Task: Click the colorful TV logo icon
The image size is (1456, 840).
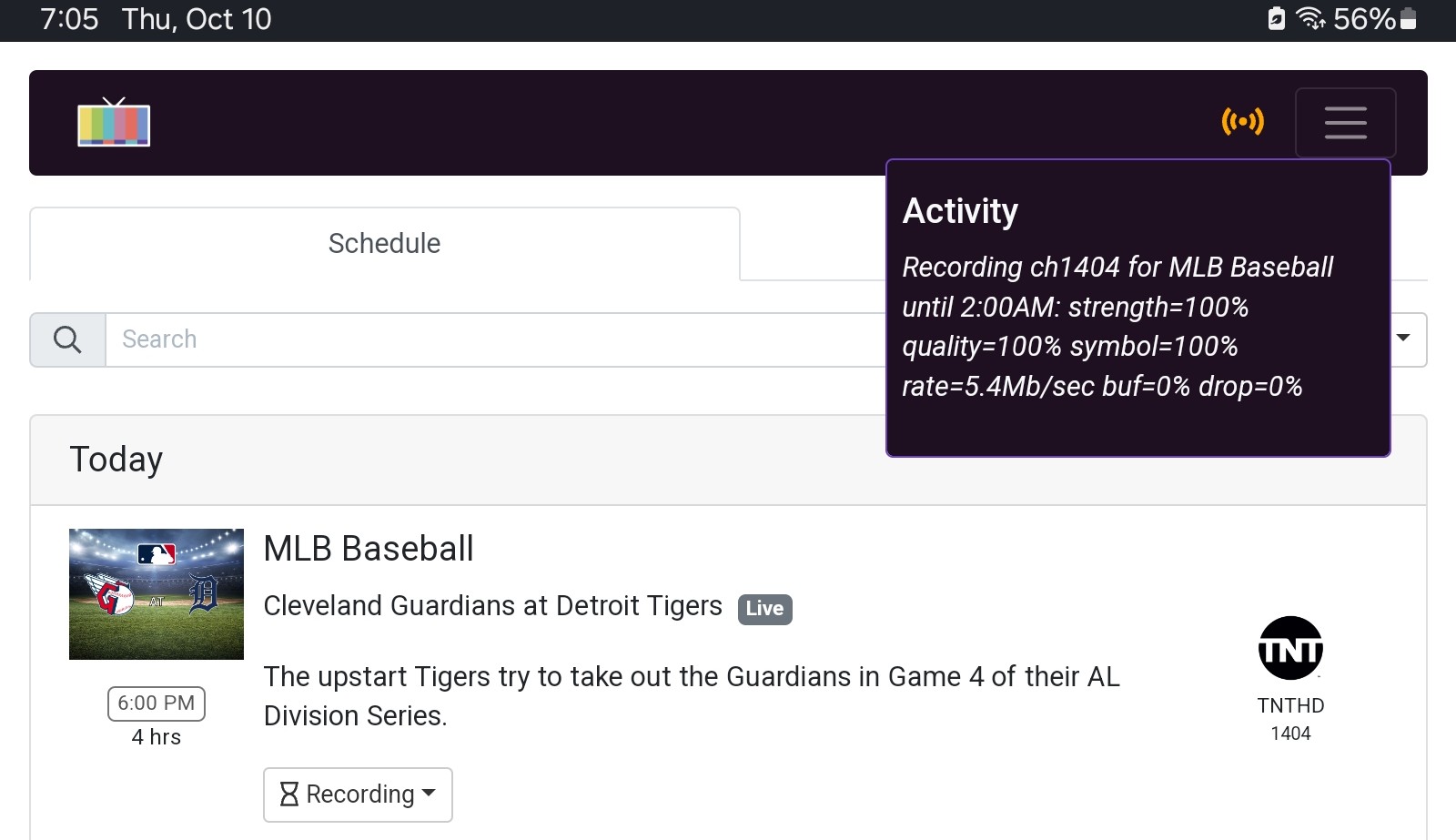Action: [x=114, y=123]
